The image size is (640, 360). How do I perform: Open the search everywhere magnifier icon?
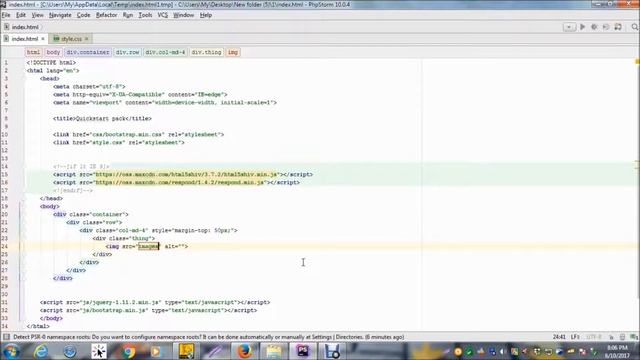click(635, 27)
